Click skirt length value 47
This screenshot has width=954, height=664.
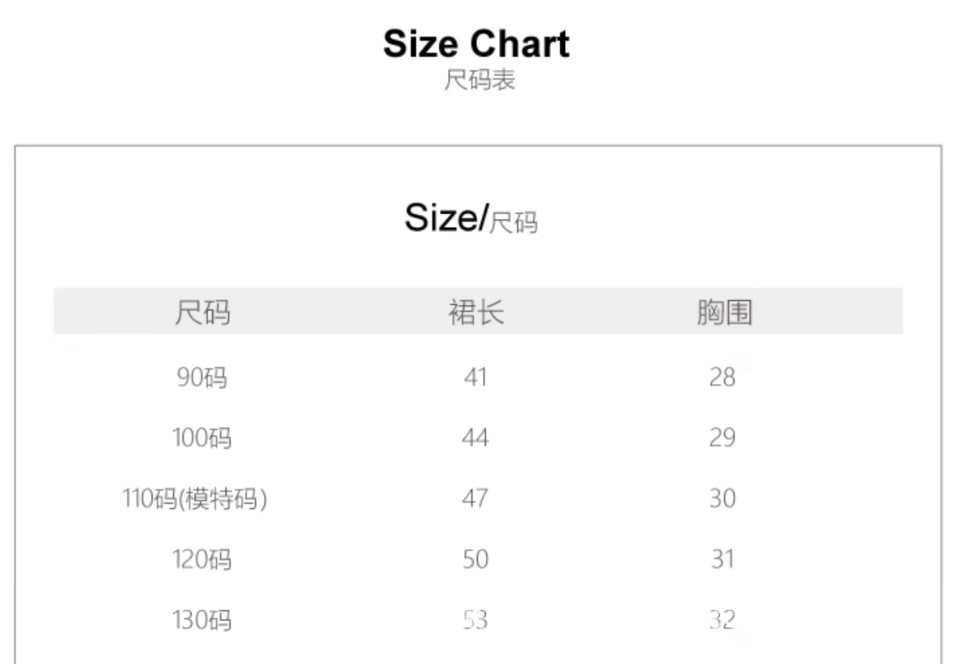click(x=475, y=498)
